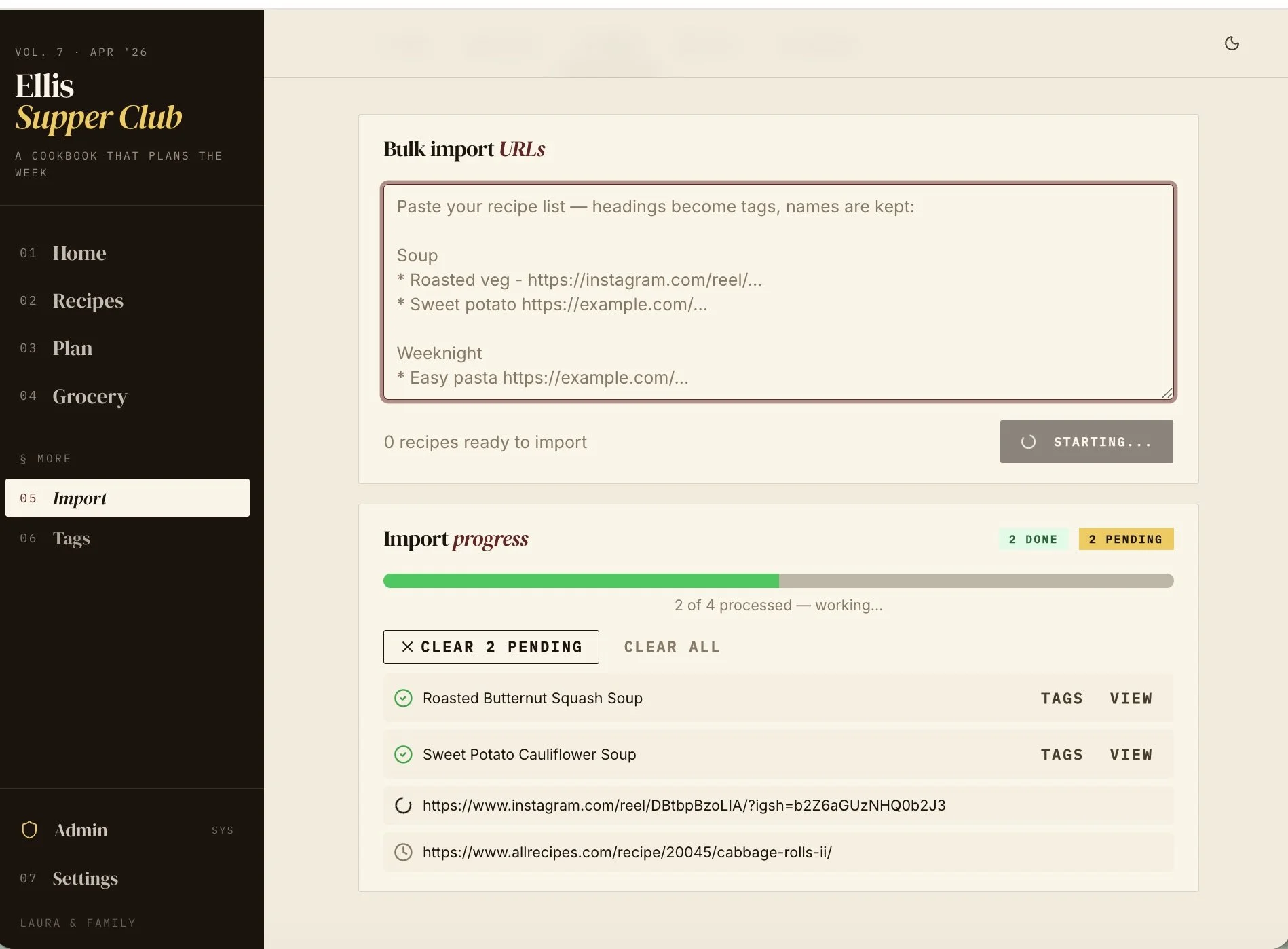Select the Import menu item
1288x949 pixels.
(128, 498)
